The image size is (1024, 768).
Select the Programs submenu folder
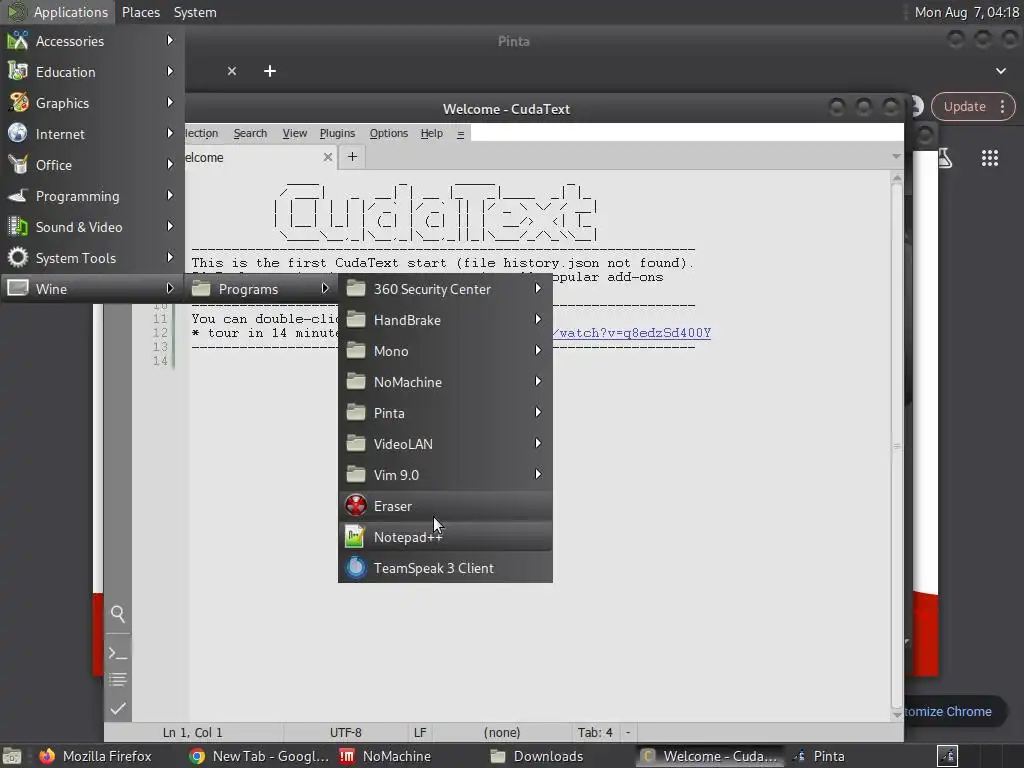point(261,289)
